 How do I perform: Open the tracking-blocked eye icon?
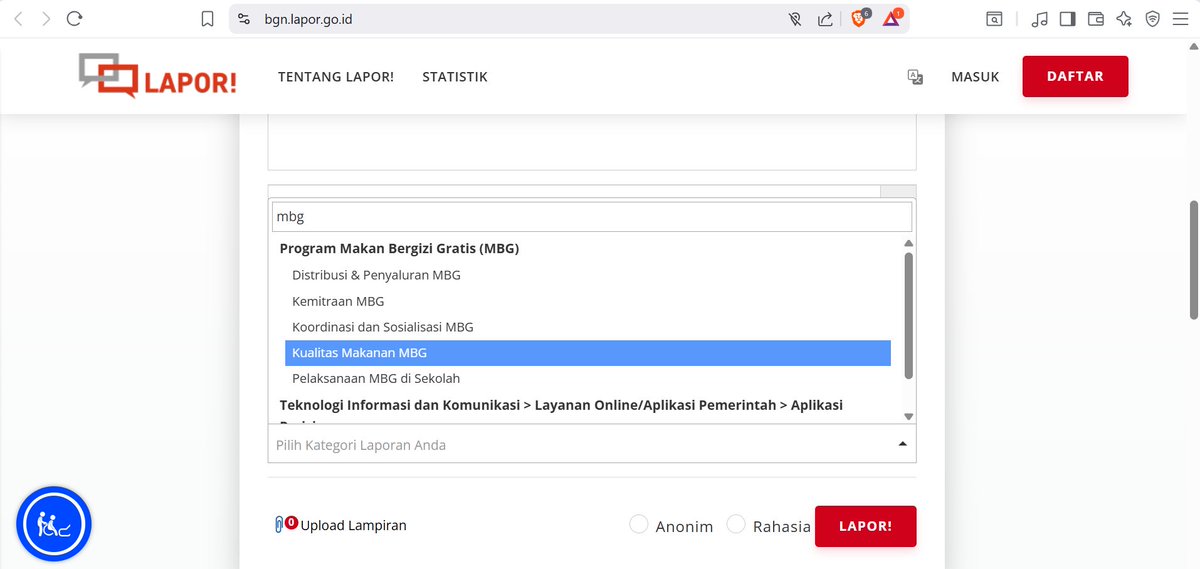coord(795,18)
